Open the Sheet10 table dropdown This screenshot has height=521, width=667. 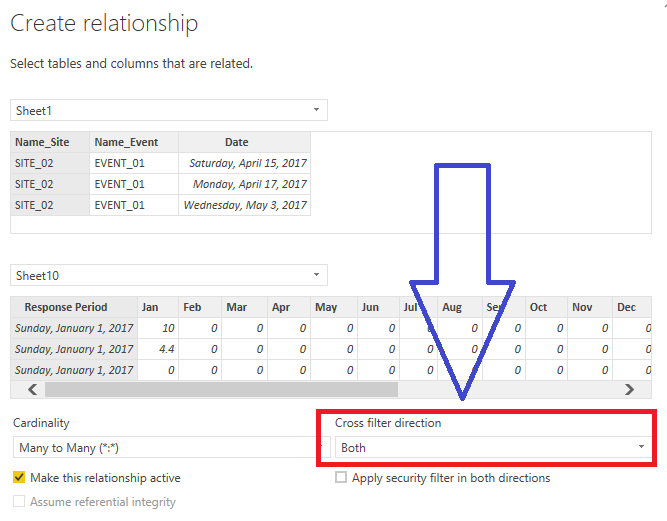pyautogui.click(x=168, y=274)
